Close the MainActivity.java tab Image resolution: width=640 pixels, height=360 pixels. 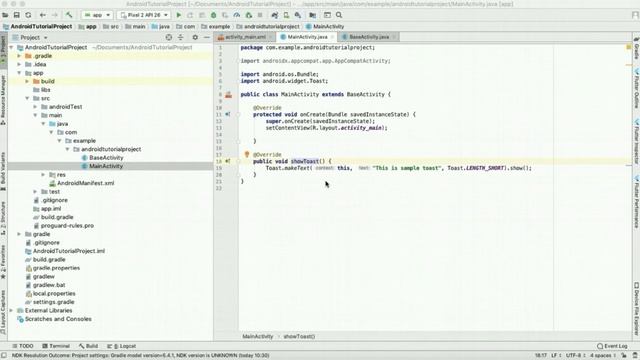tap(332, 37)
